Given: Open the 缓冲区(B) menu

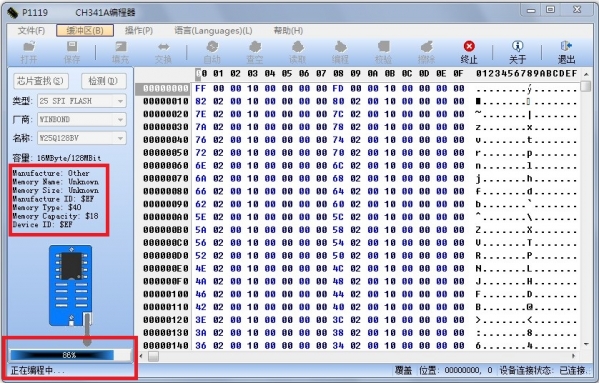Looking at the screenshot, I should pyautogui.click(x=85, y=31).
